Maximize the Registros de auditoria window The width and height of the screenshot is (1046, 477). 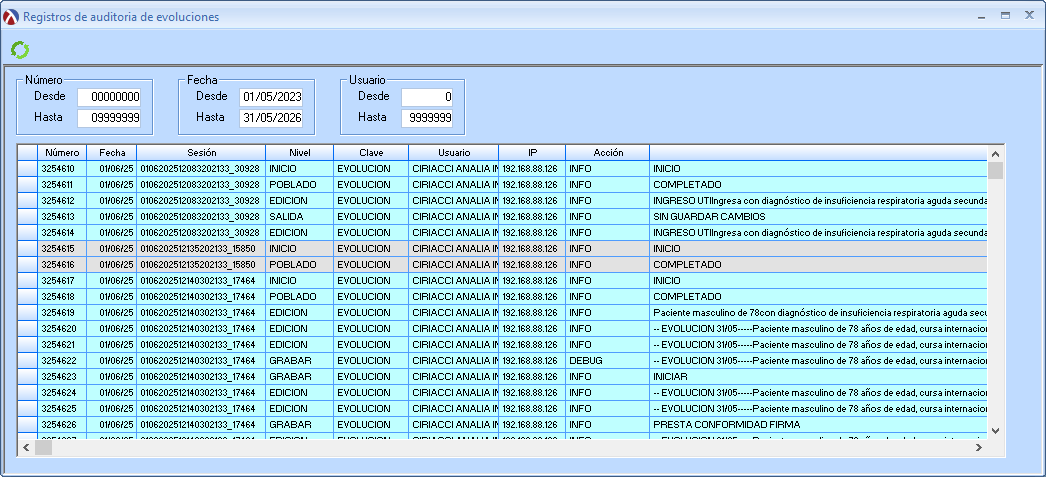(1005, 16)
